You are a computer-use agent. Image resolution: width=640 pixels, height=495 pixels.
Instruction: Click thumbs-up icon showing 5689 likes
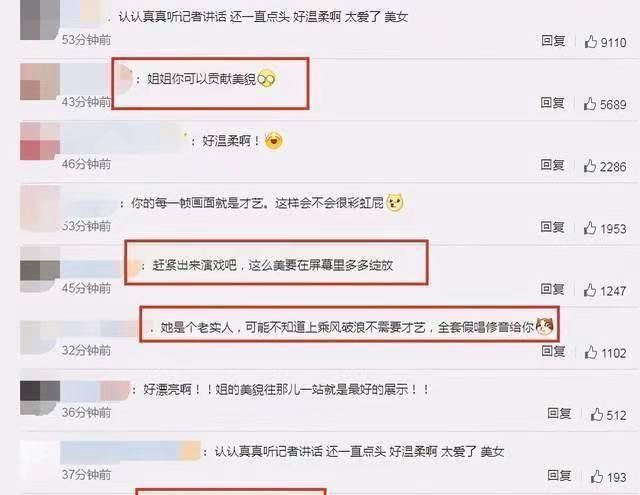[590, 104]
